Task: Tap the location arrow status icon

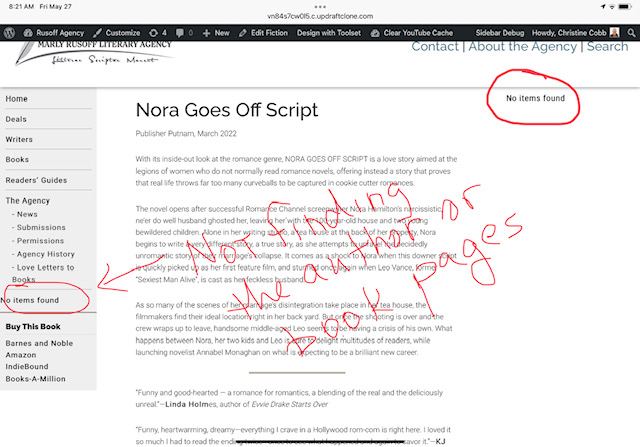Action: [x=603, y=7]
